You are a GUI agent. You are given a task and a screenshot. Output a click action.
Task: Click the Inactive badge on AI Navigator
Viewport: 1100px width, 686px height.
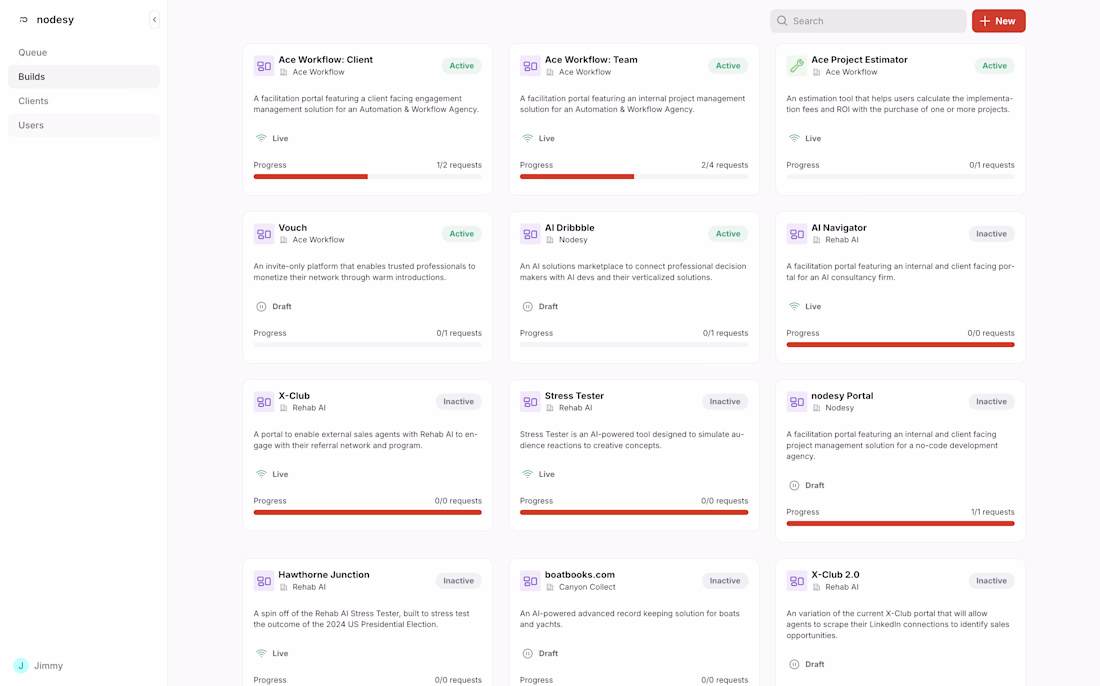click(x=991, y=234)
